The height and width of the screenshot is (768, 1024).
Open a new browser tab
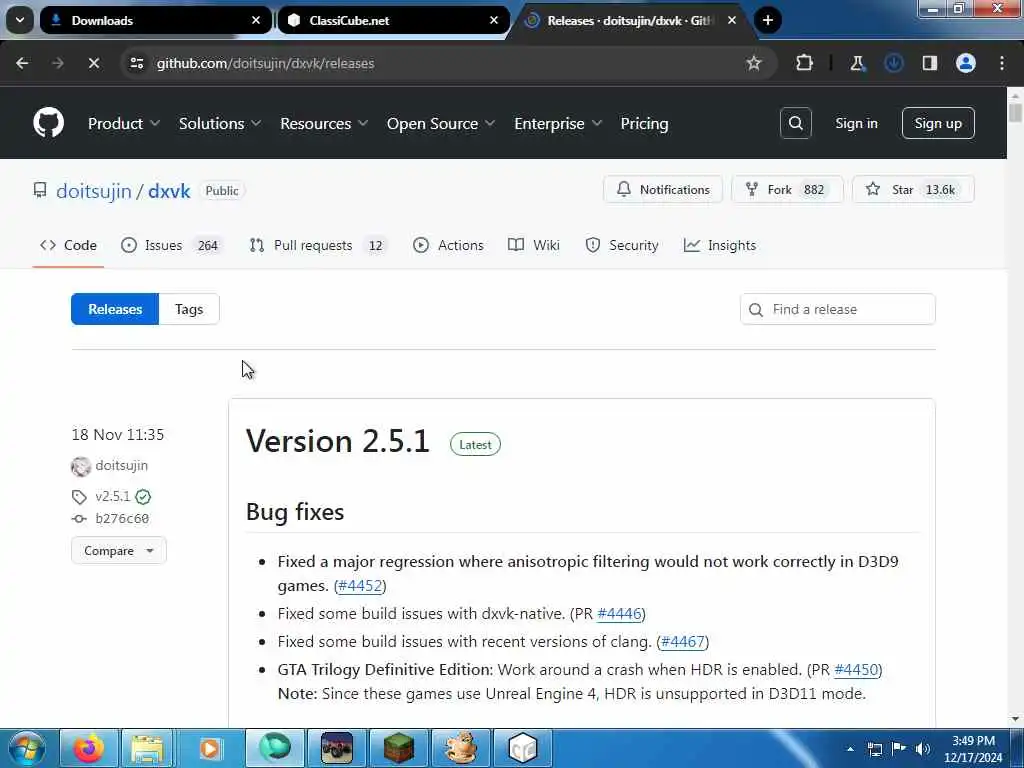[768, 20]
